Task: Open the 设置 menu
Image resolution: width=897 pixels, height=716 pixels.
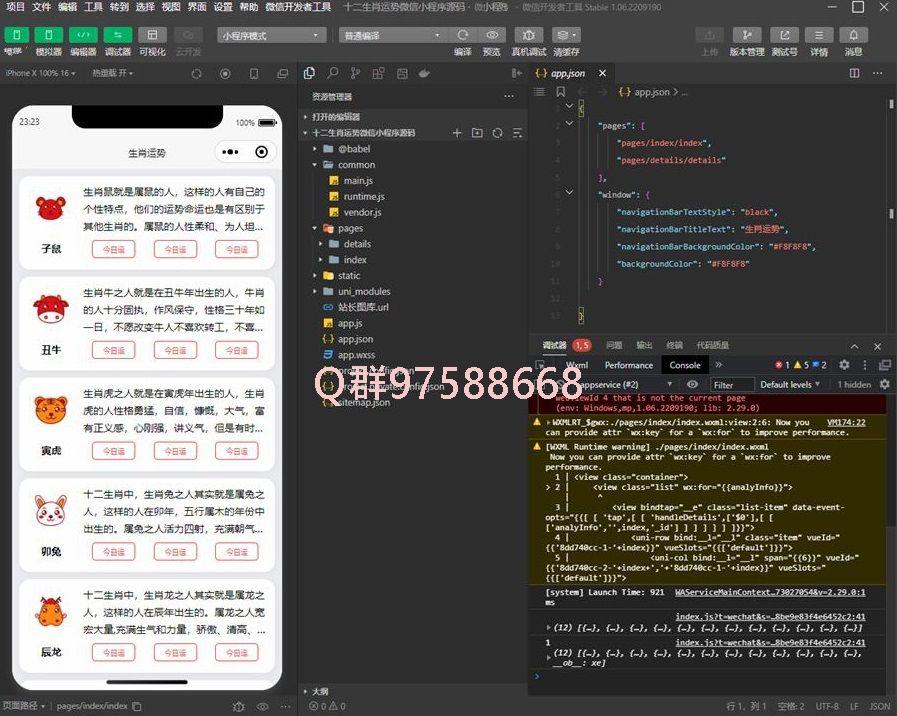Action: click(223, 7)
